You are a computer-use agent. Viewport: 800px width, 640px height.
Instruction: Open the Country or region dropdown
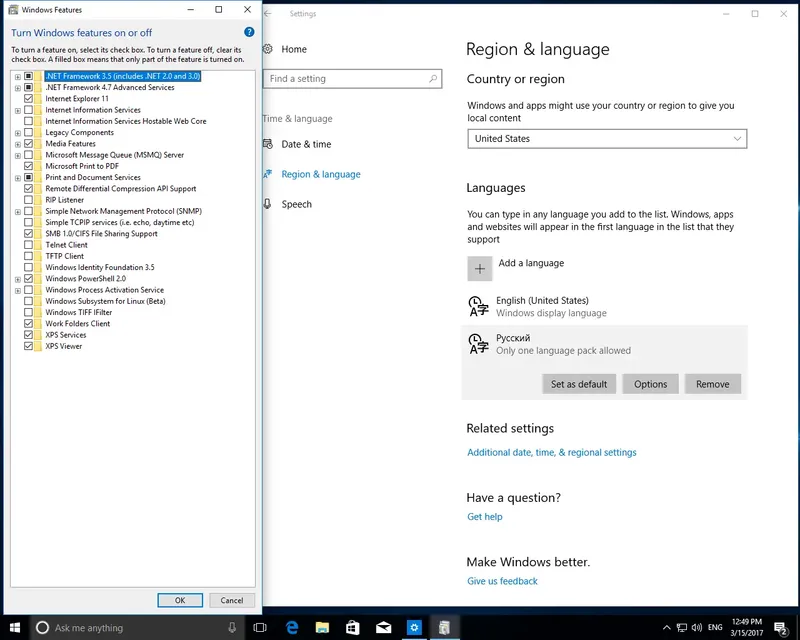coord(605,138)
